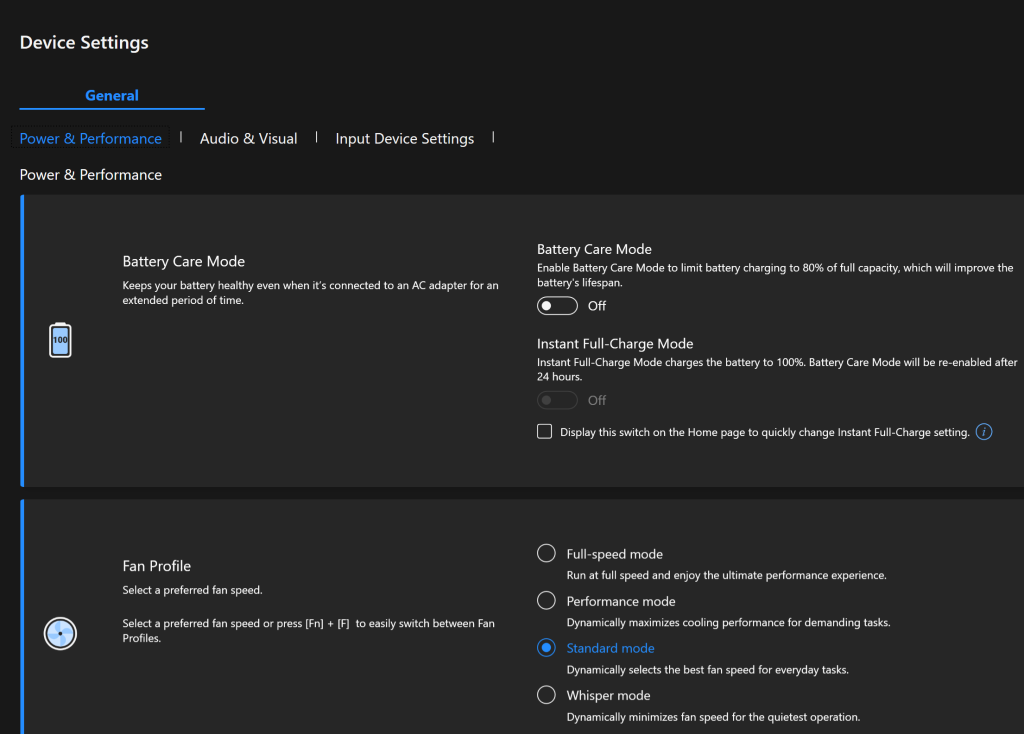Select Full-speed mode radio button

point(546,554)
